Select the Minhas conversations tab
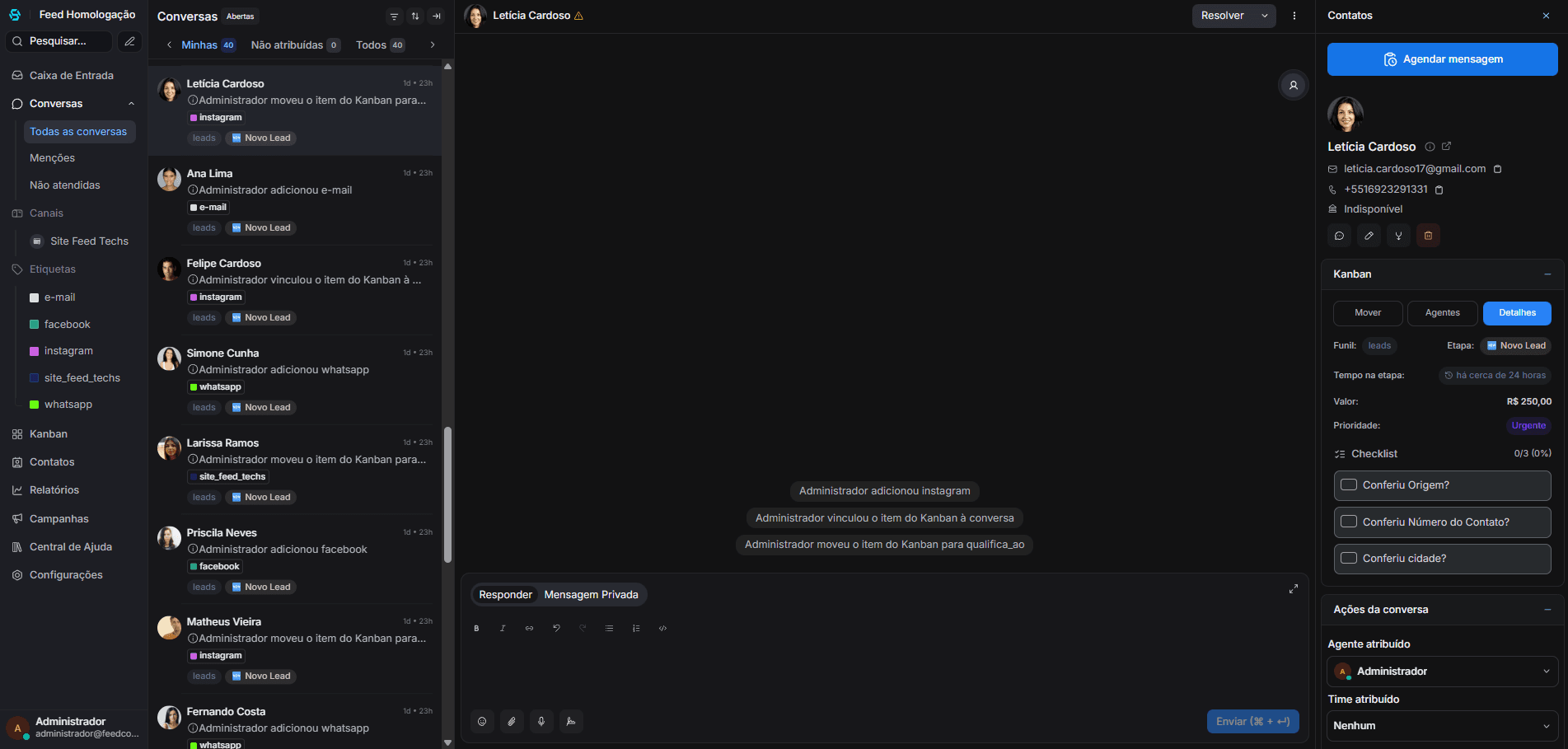This screenshot has width=1568, height=749. (x=208, y=45)
